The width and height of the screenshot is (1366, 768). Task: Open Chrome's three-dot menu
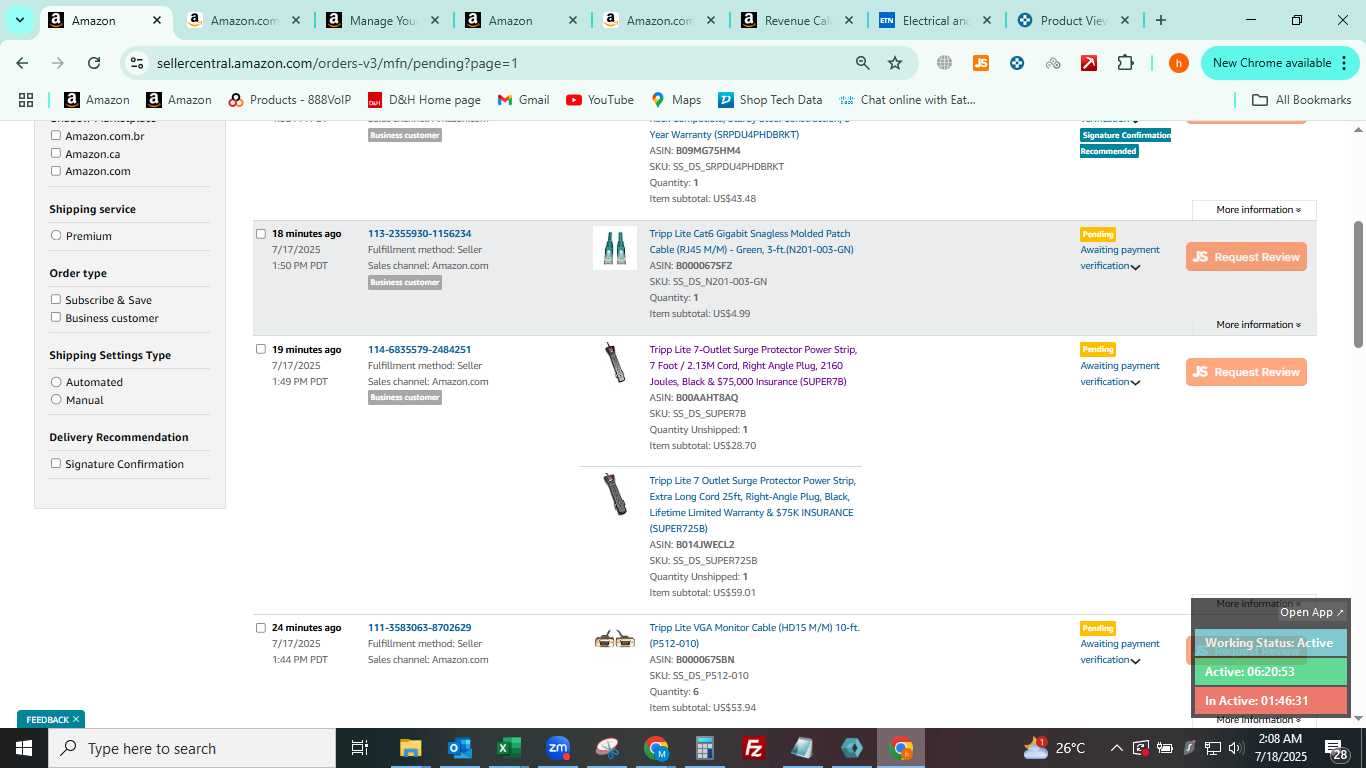pos(1343,63)
